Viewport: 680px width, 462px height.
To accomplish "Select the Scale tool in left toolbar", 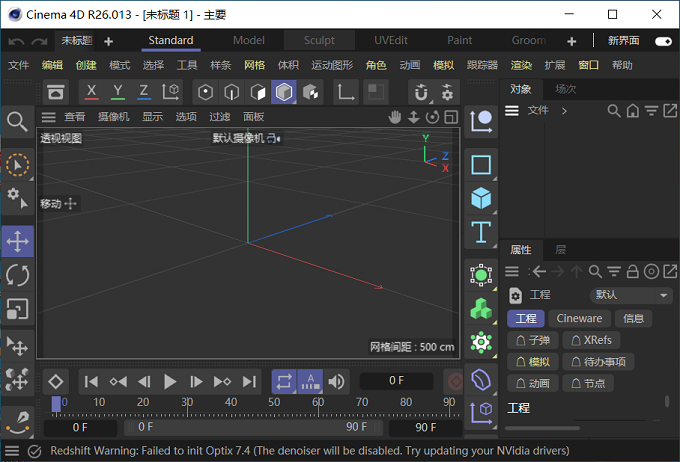I will click(17, 308).
